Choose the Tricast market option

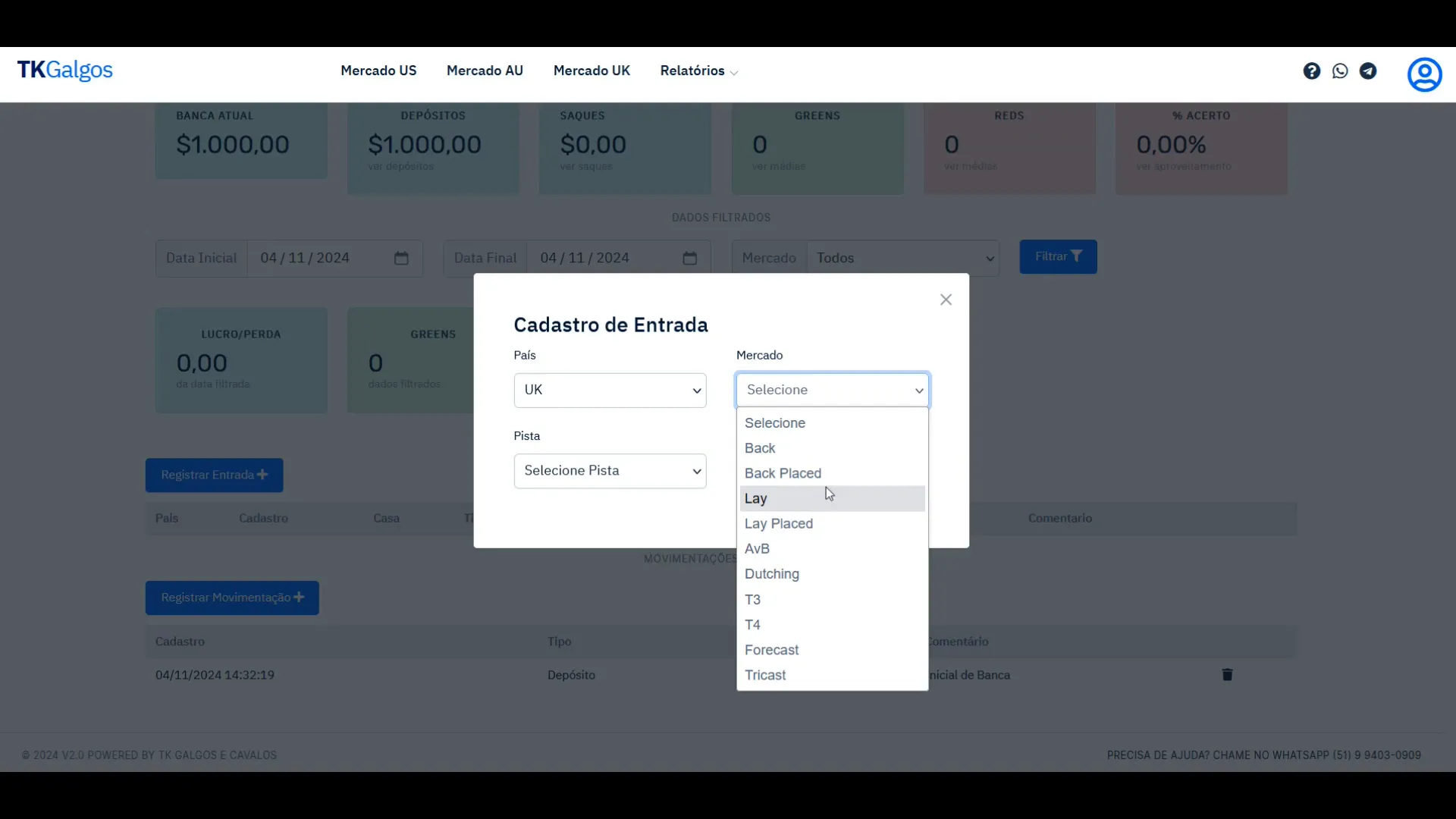832,675
